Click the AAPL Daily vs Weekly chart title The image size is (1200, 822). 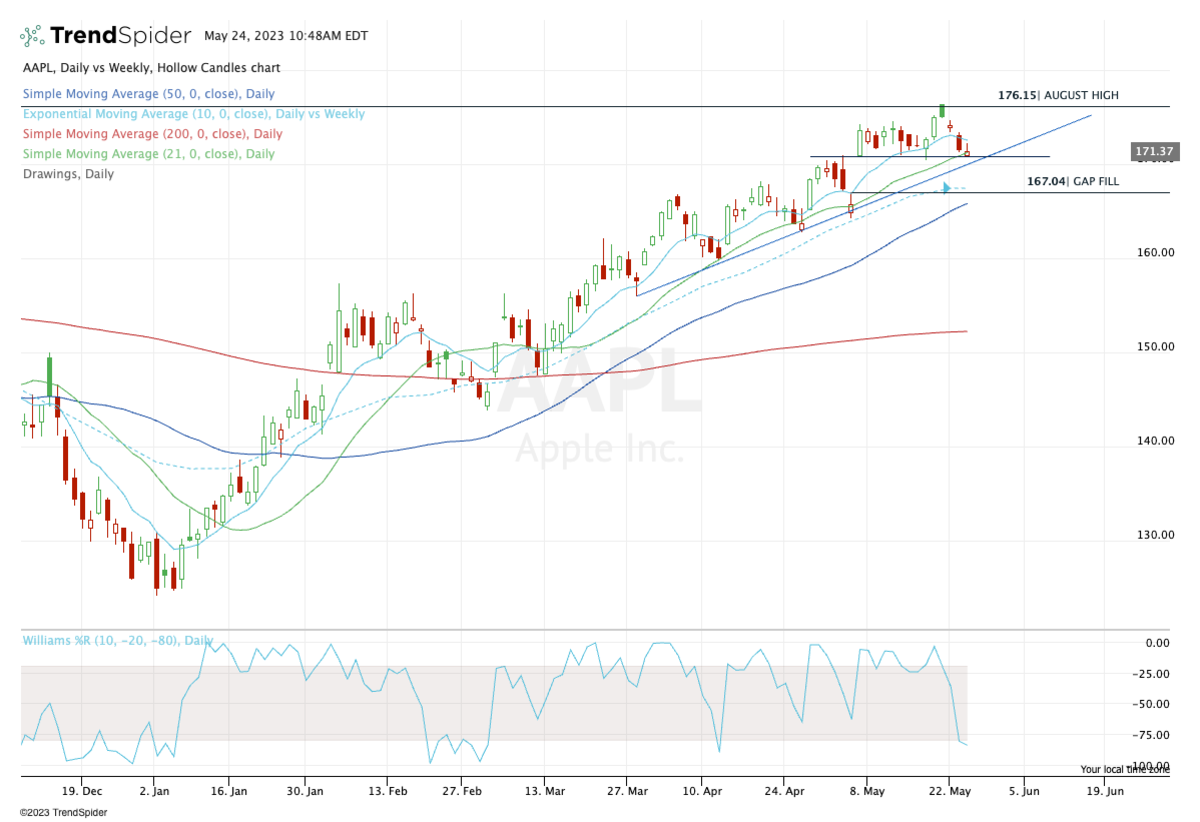(151, 68)
